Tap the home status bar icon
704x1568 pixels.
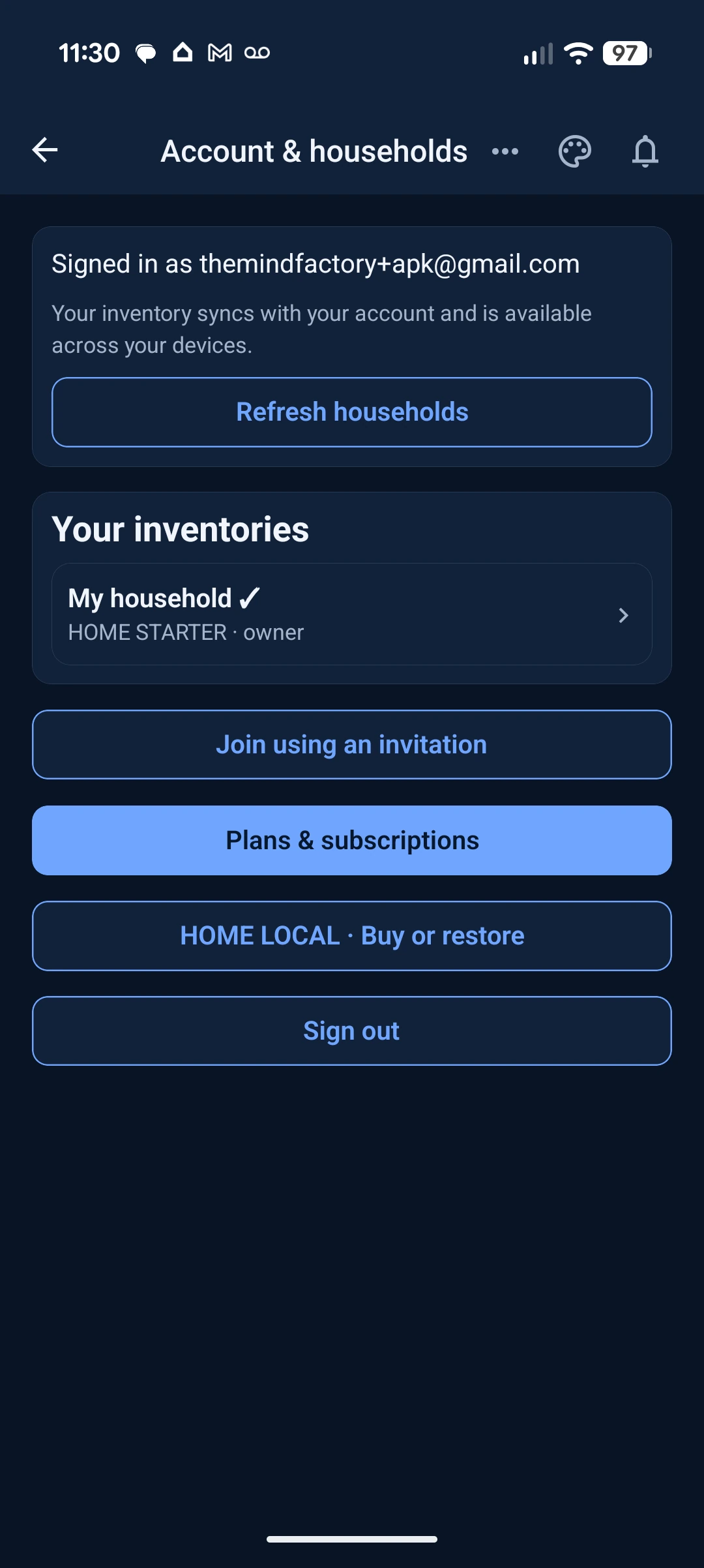click(183, 52)
